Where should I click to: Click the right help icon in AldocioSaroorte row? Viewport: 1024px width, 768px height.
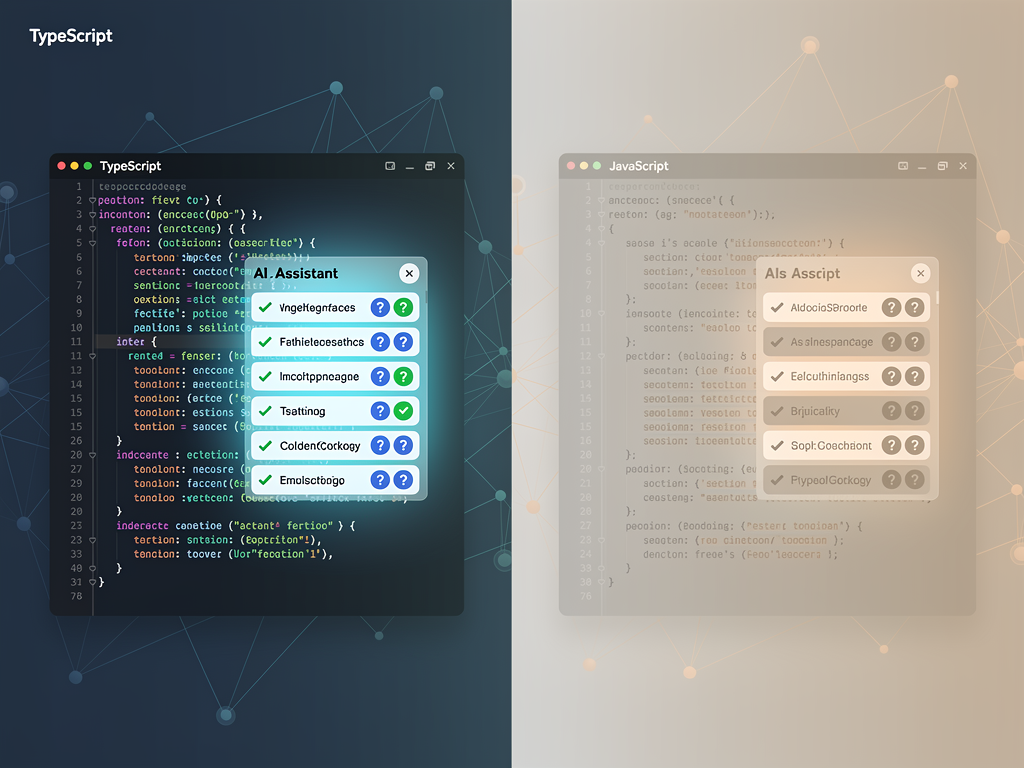click(x=915, y=307)
